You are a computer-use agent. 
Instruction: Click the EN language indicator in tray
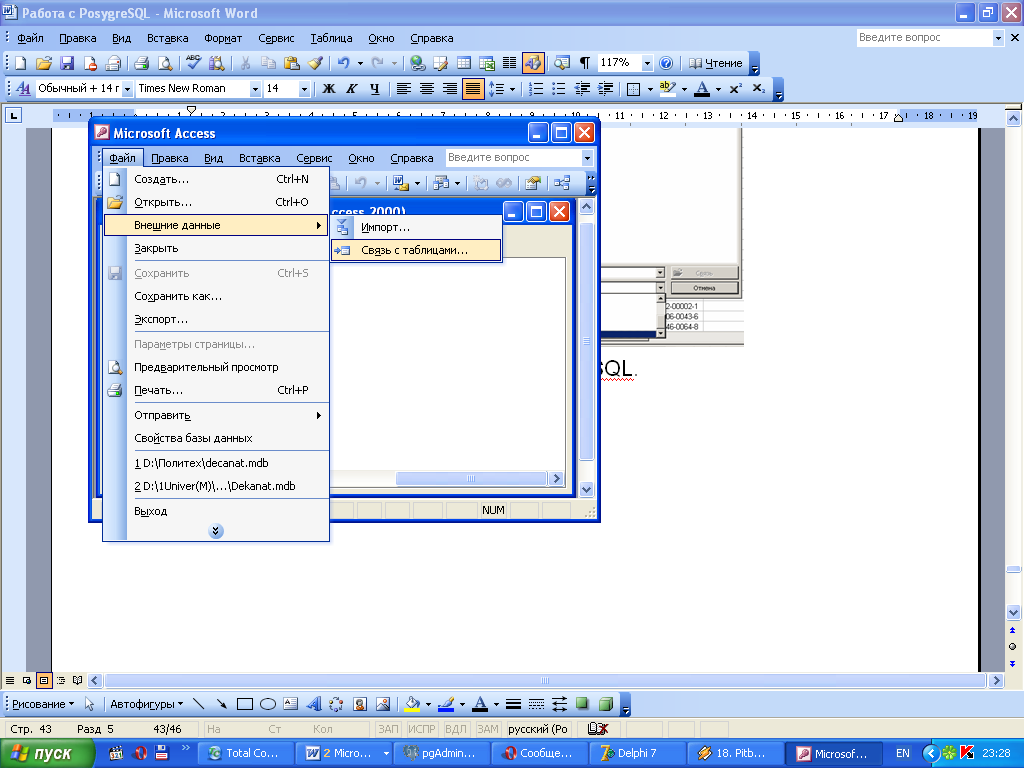903,754
